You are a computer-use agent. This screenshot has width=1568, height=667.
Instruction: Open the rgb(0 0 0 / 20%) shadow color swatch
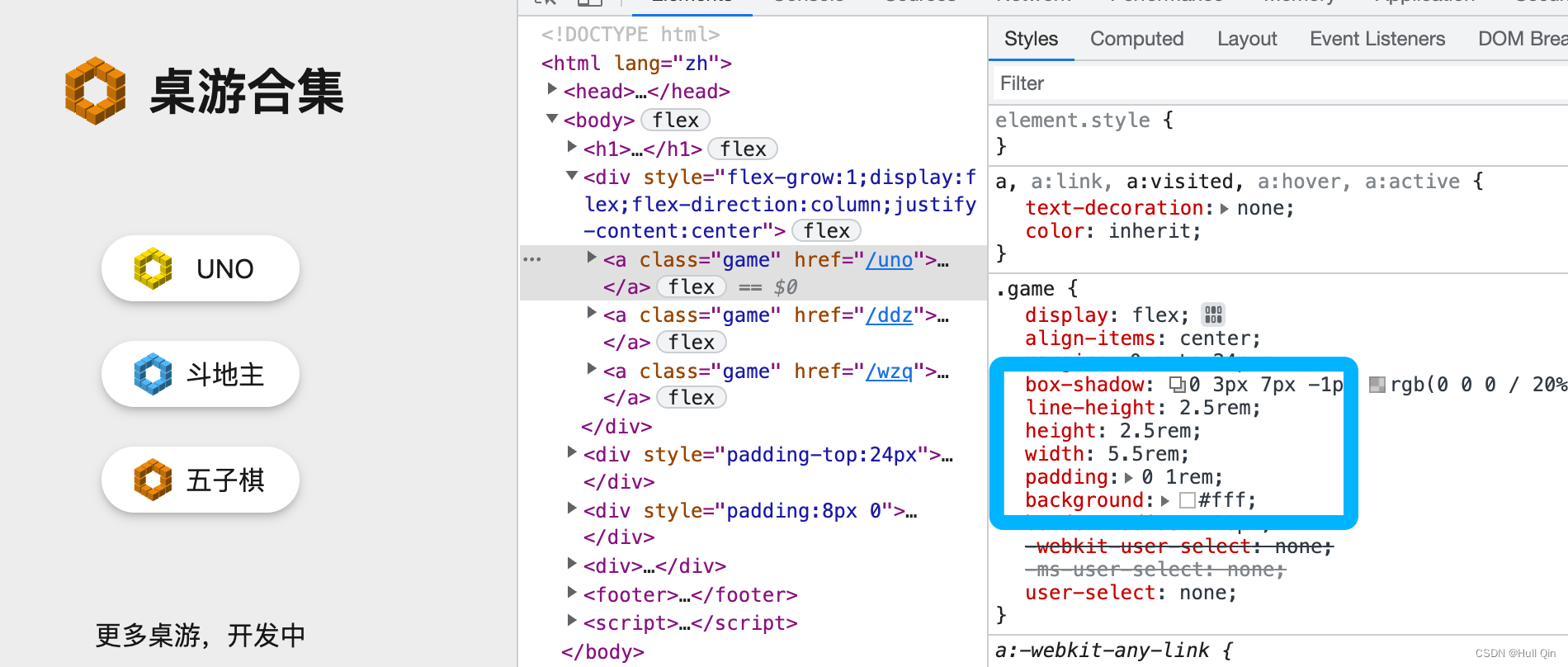pyautogui.click(x=1377, y=385)
